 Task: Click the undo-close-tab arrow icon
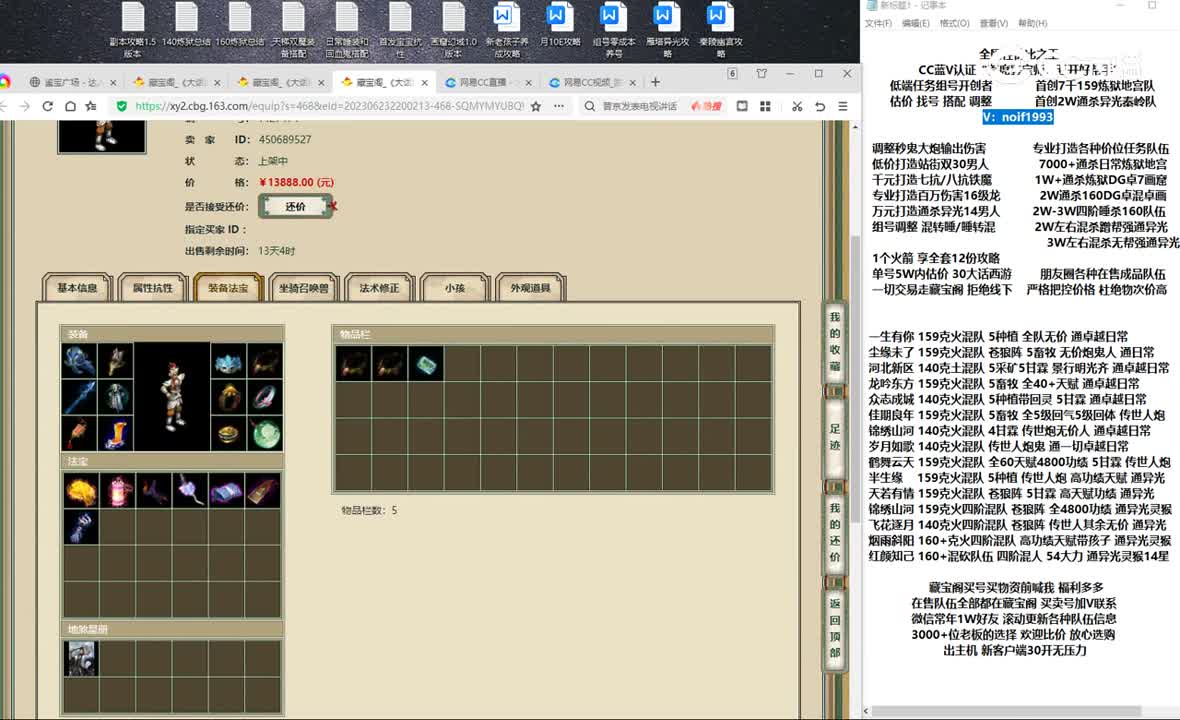point(820,106)
